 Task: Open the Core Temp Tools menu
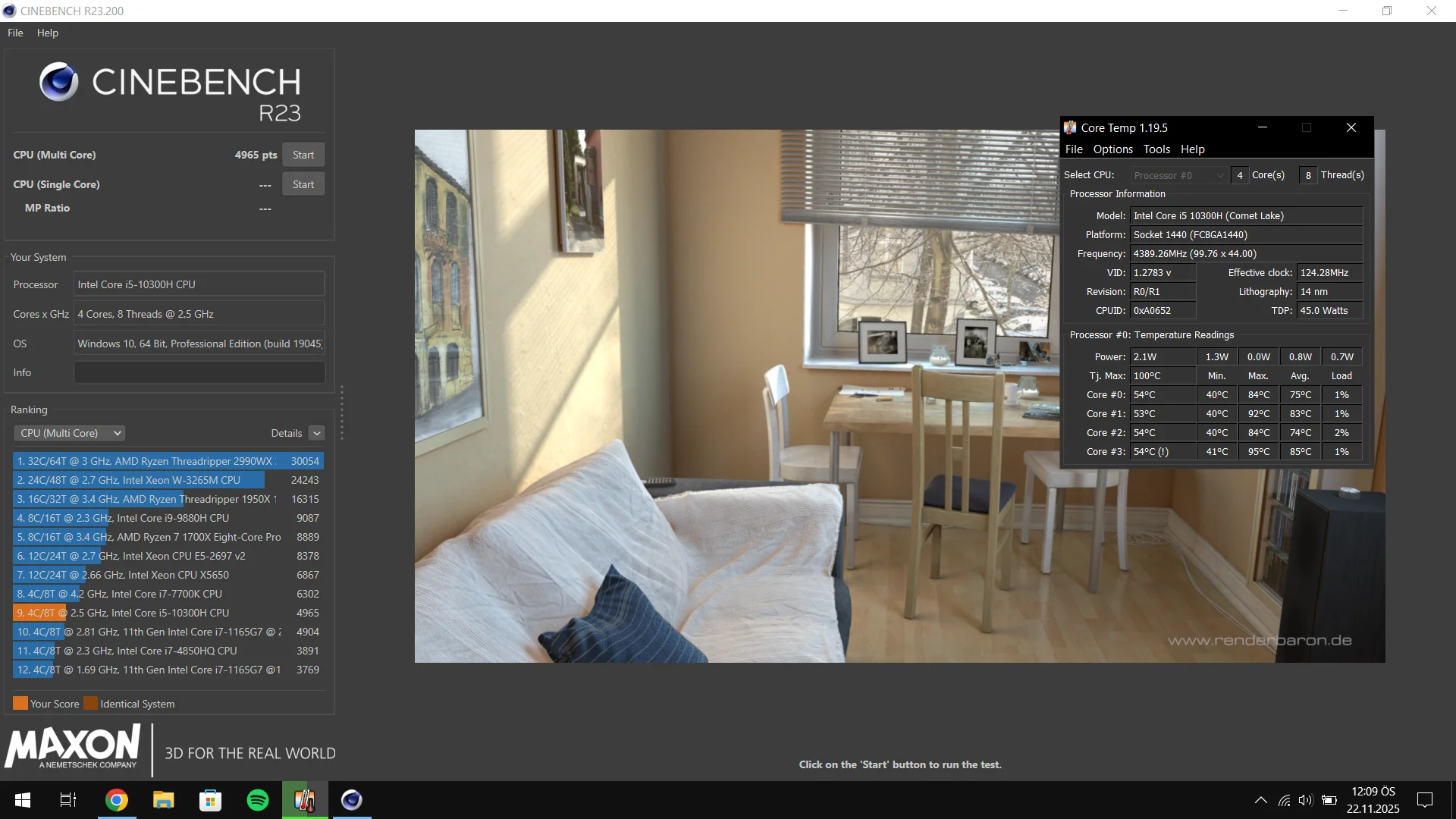(x=1156, y=149)
